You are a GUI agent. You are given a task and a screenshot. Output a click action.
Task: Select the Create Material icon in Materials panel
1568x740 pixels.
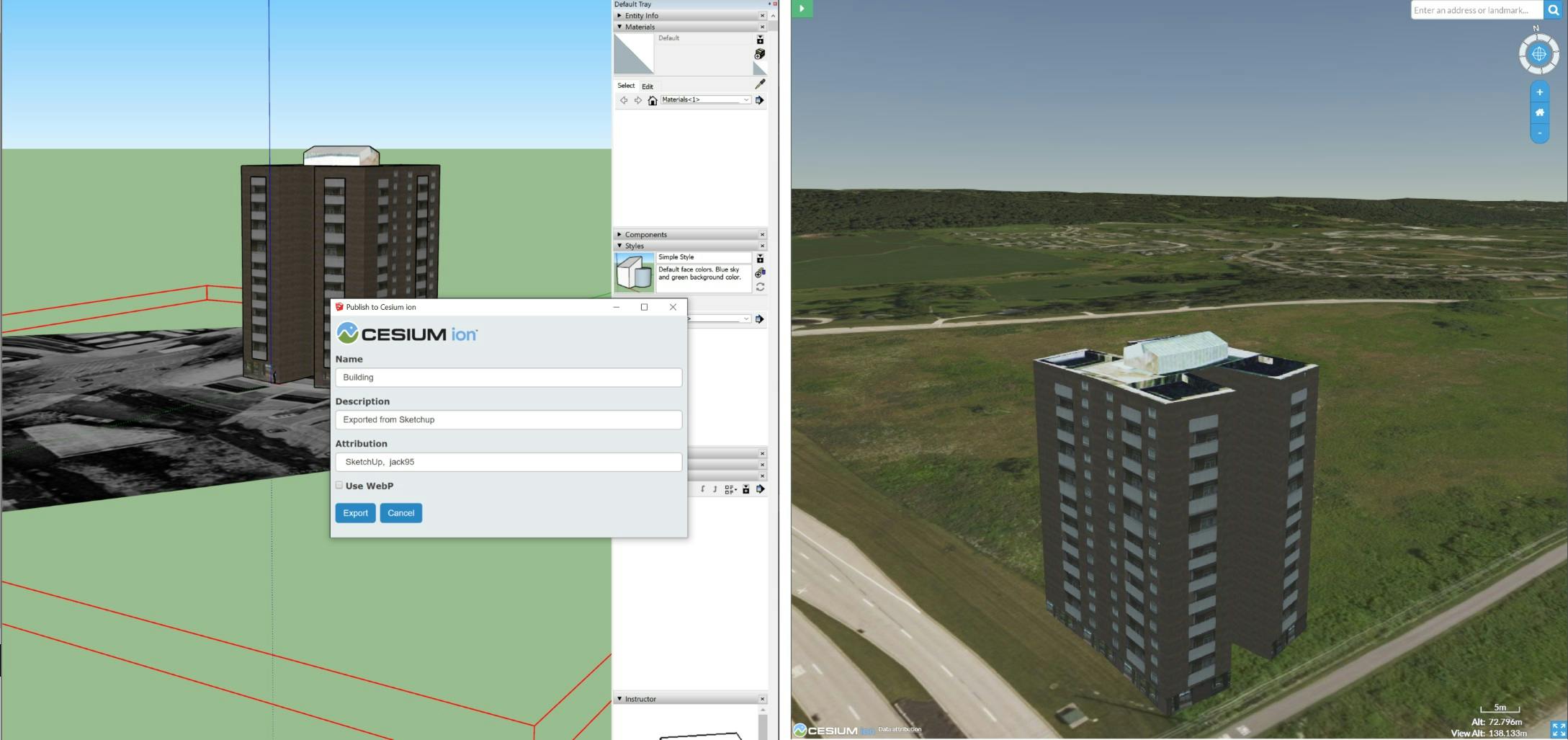click(760, 55)
